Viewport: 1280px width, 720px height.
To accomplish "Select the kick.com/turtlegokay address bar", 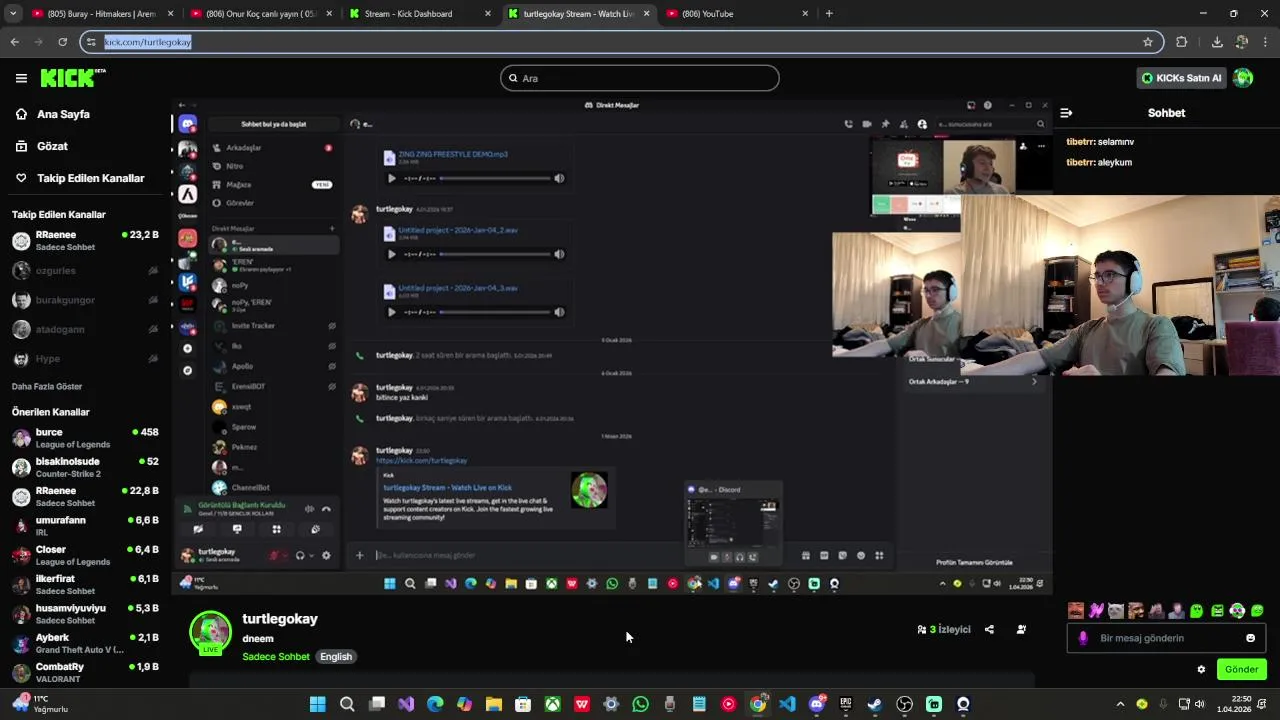I will pyautogui.click(x=620, y=42).
